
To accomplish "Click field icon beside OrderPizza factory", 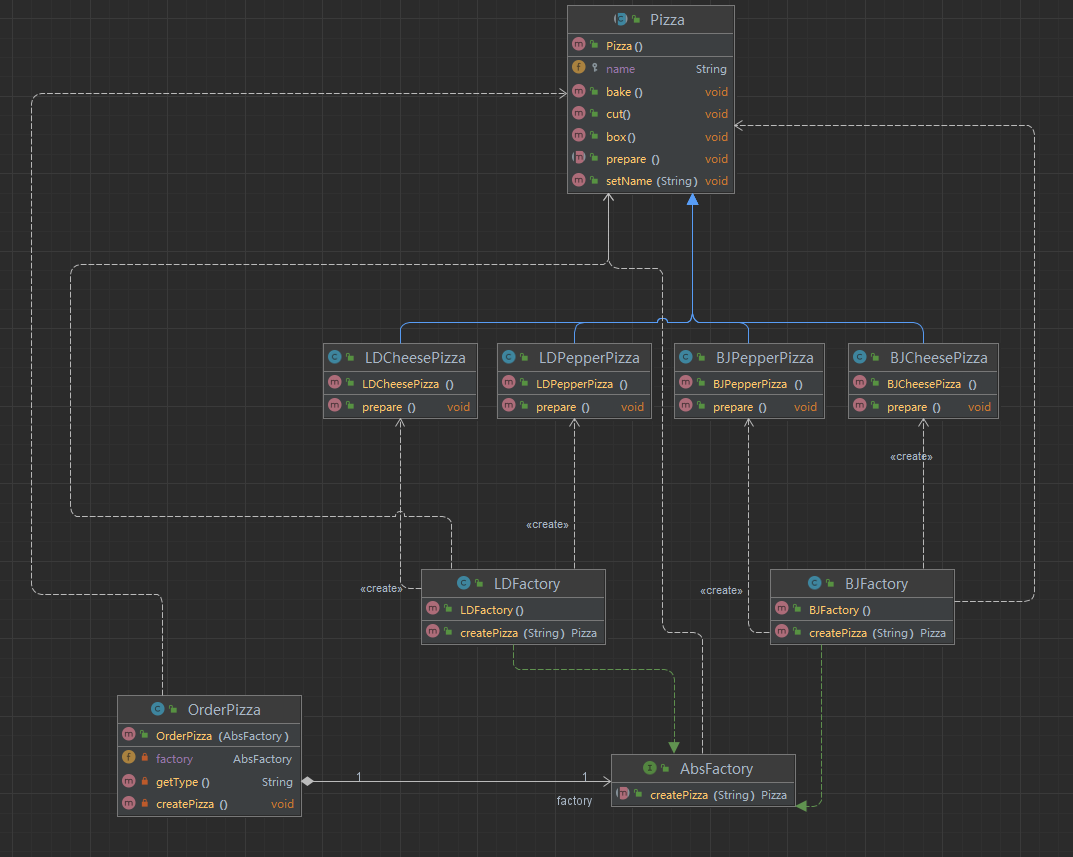I will click(x=129, y=757).
